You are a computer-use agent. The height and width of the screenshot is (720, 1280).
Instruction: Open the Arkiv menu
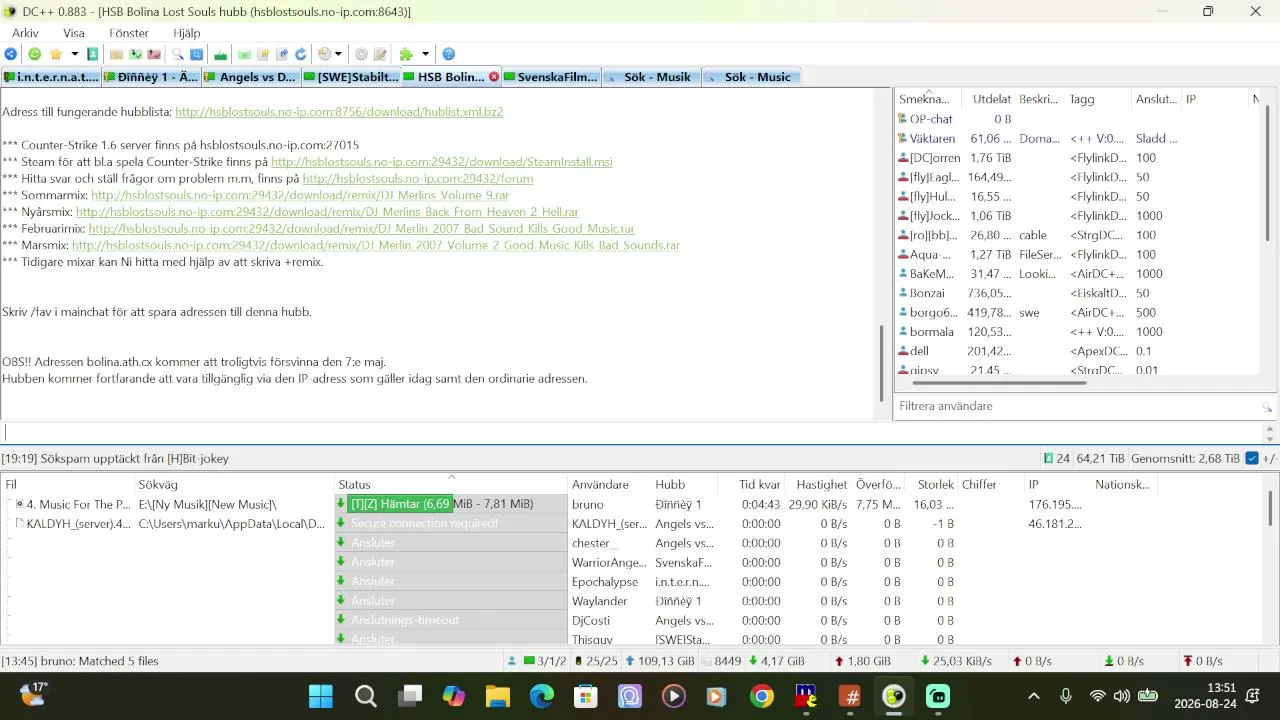[x=26, y=33]
